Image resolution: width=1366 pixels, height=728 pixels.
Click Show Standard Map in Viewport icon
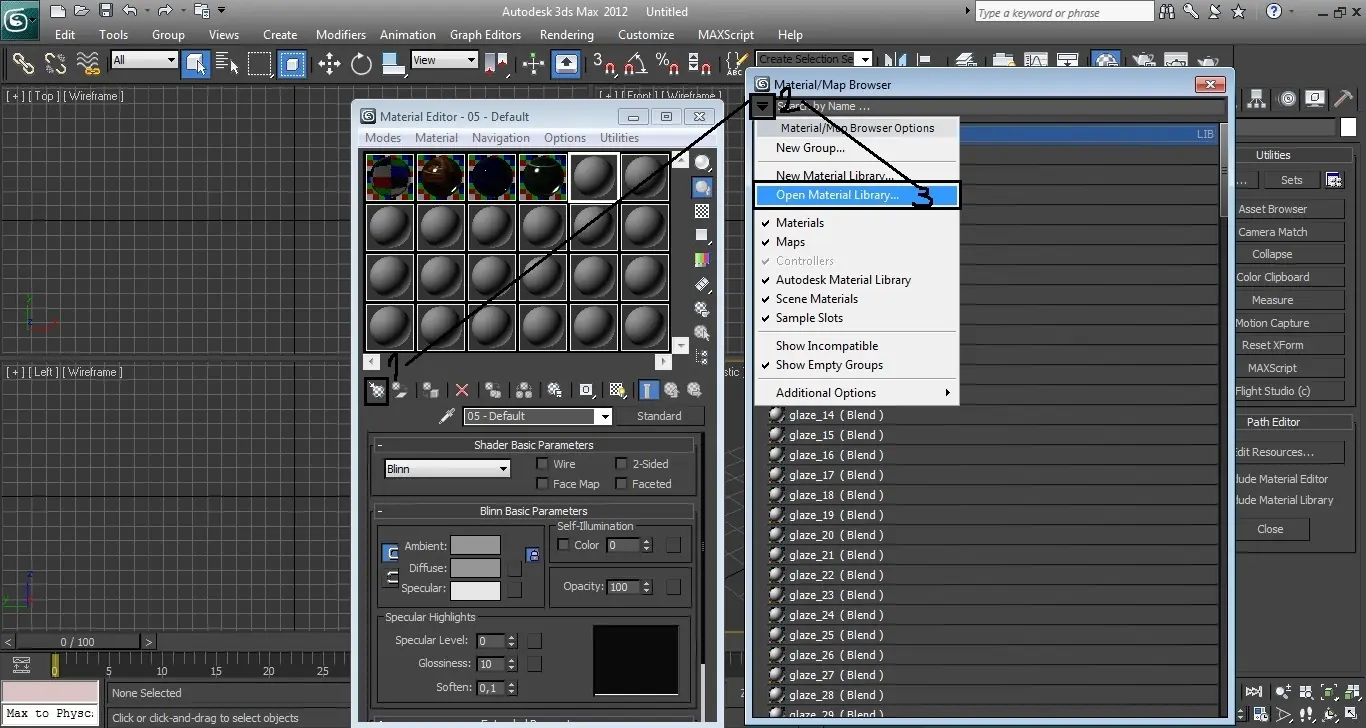(x=618, y=391)
